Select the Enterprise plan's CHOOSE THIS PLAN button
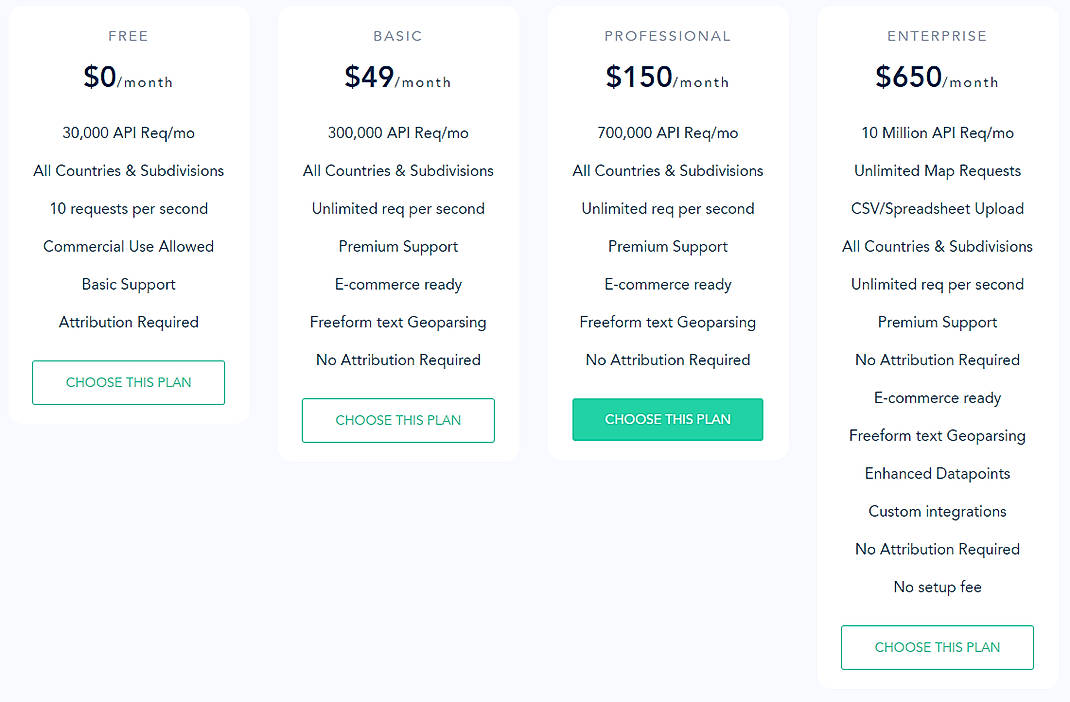Image resolution: width=1070 pixels, height=702 pixels. click(x=937, y=647)
